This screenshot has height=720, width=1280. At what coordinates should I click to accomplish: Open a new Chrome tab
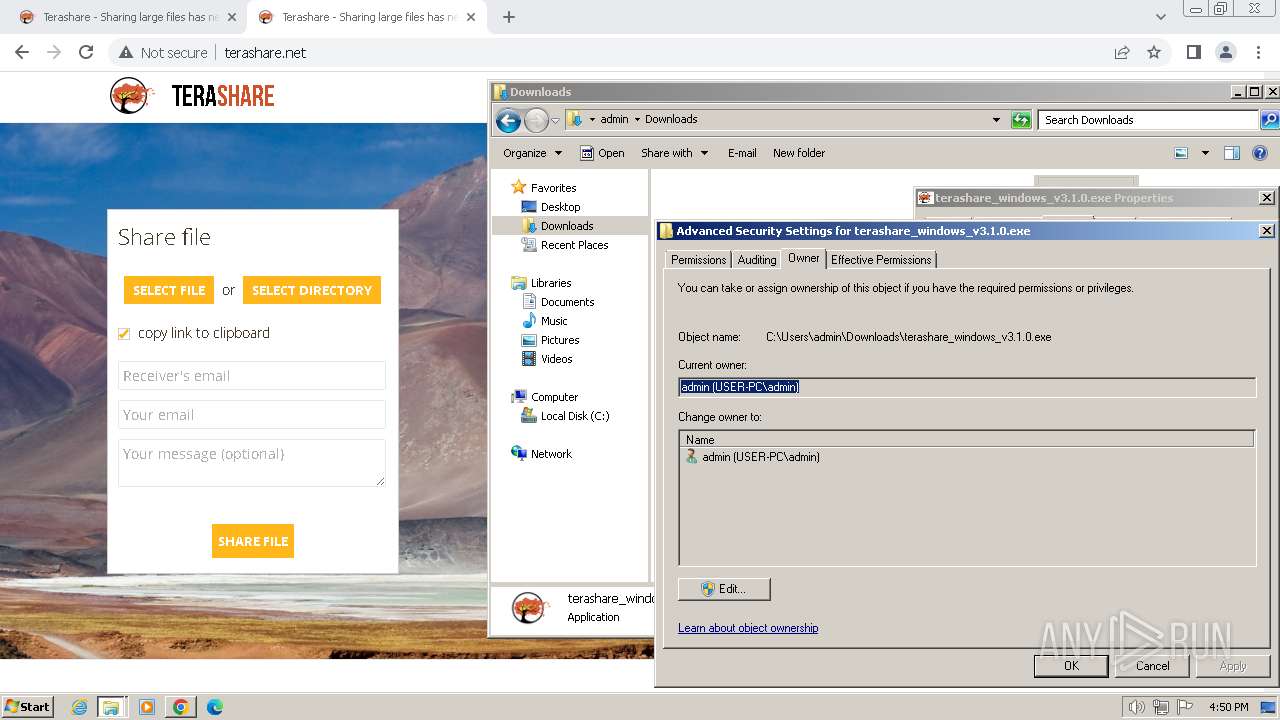point(509,17)
